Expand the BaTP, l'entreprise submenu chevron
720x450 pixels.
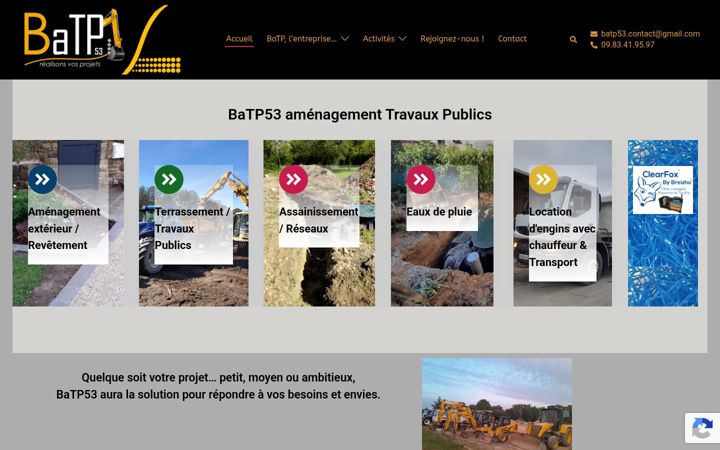click(x=345, y=39)
